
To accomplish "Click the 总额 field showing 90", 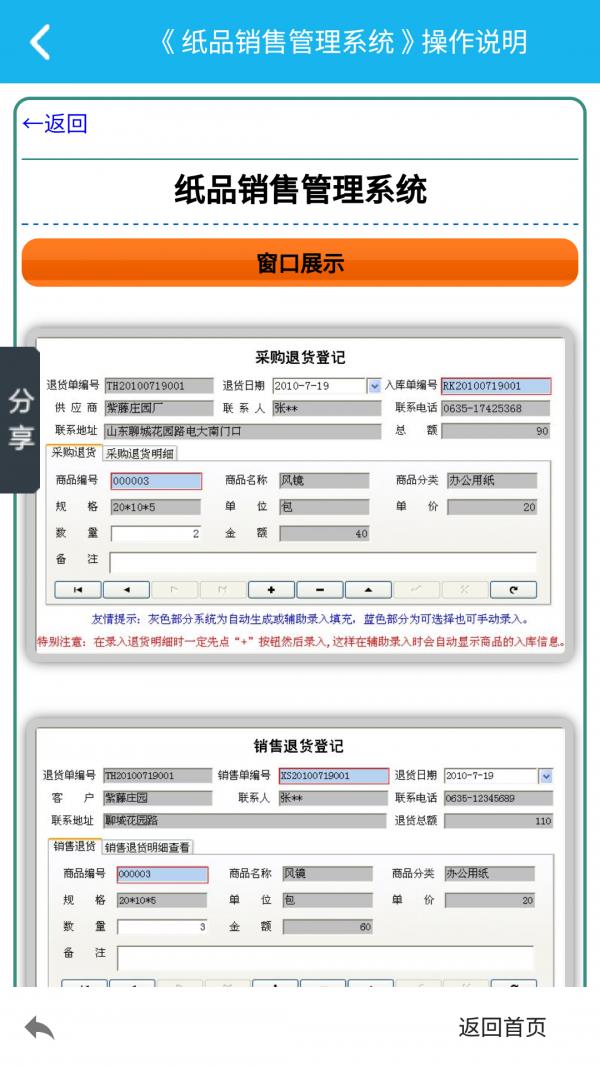I will point(496,431).
